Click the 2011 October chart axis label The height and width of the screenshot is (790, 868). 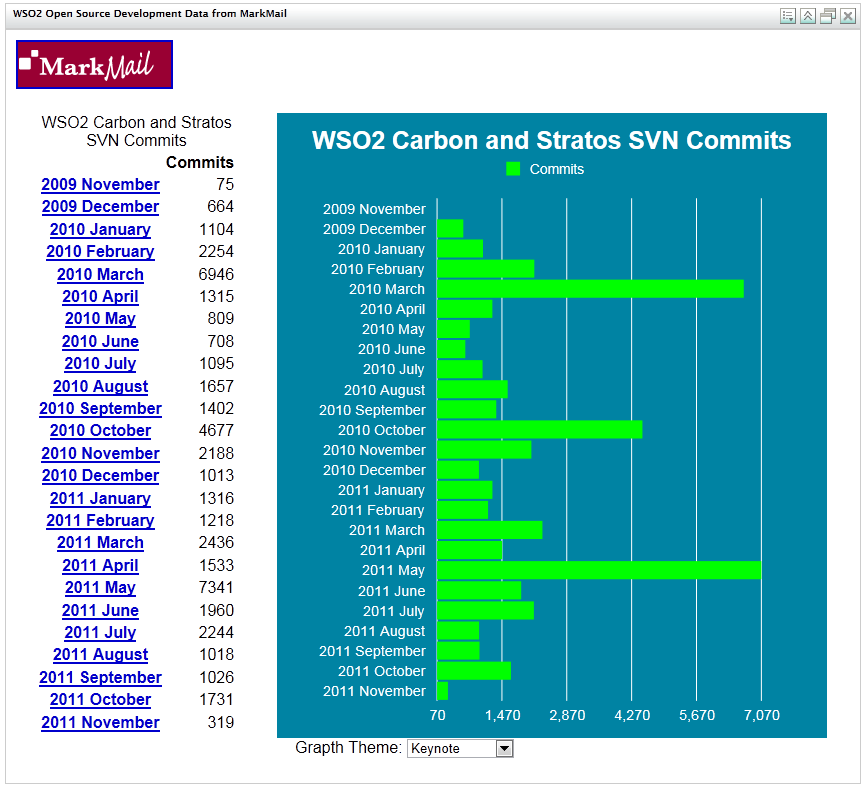[381, 671]
